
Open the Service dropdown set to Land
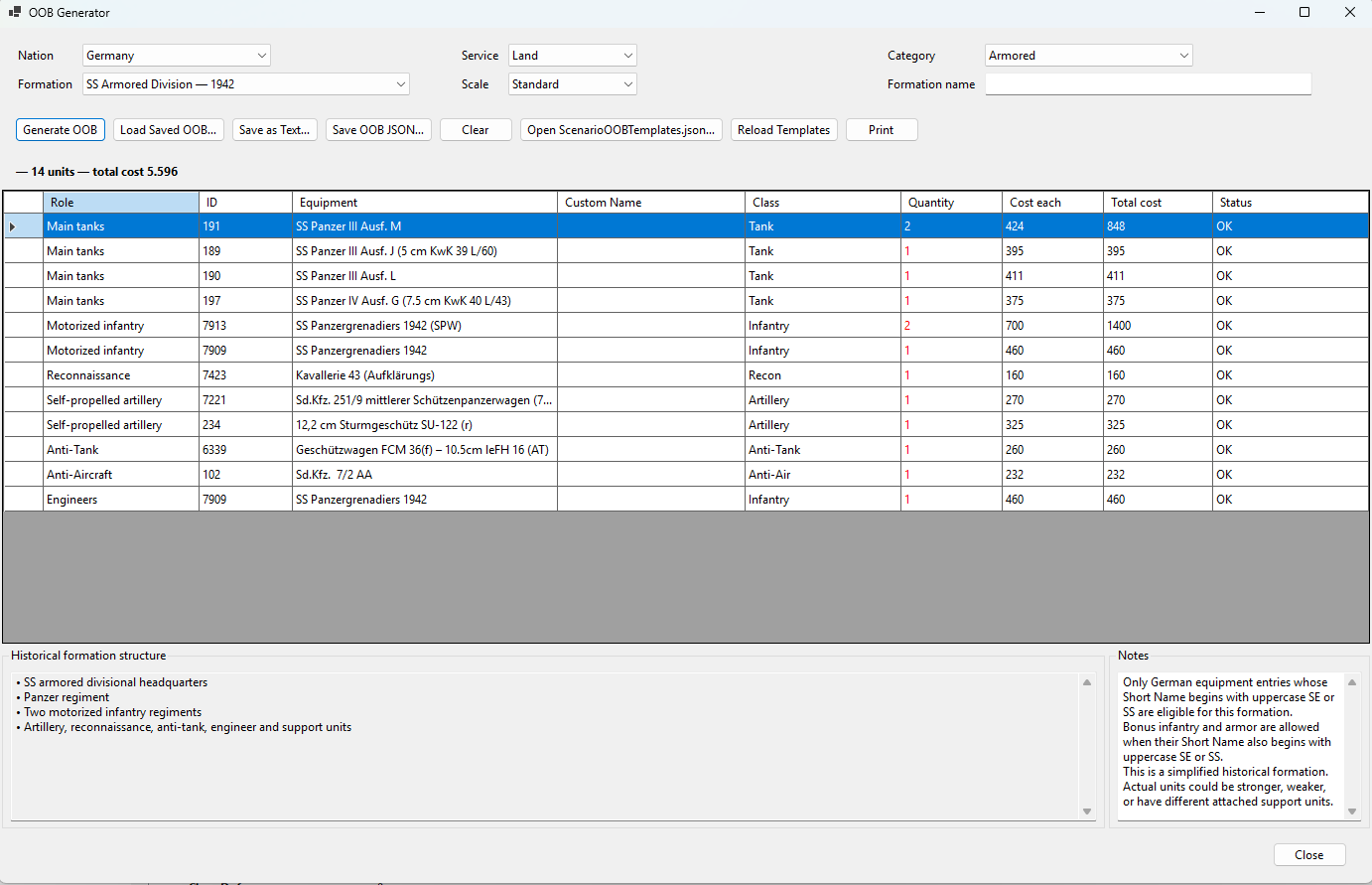[573, 56]
